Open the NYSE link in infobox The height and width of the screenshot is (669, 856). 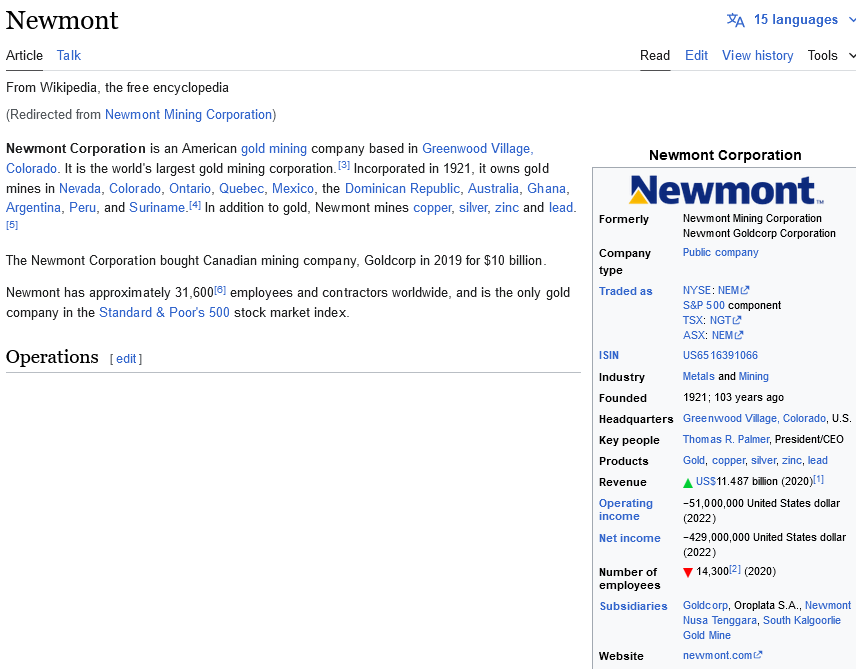(697, 290)
